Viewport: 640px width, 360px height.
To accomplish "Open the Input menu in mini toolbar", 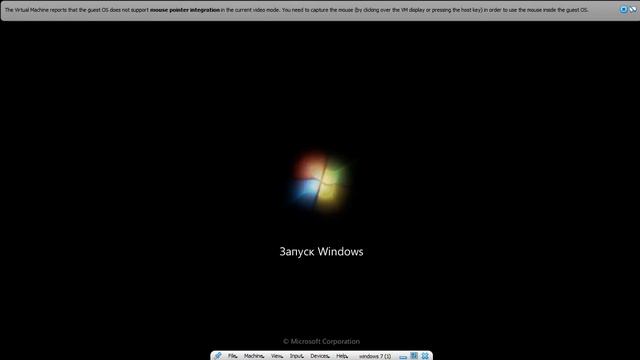I will point(296,356).
